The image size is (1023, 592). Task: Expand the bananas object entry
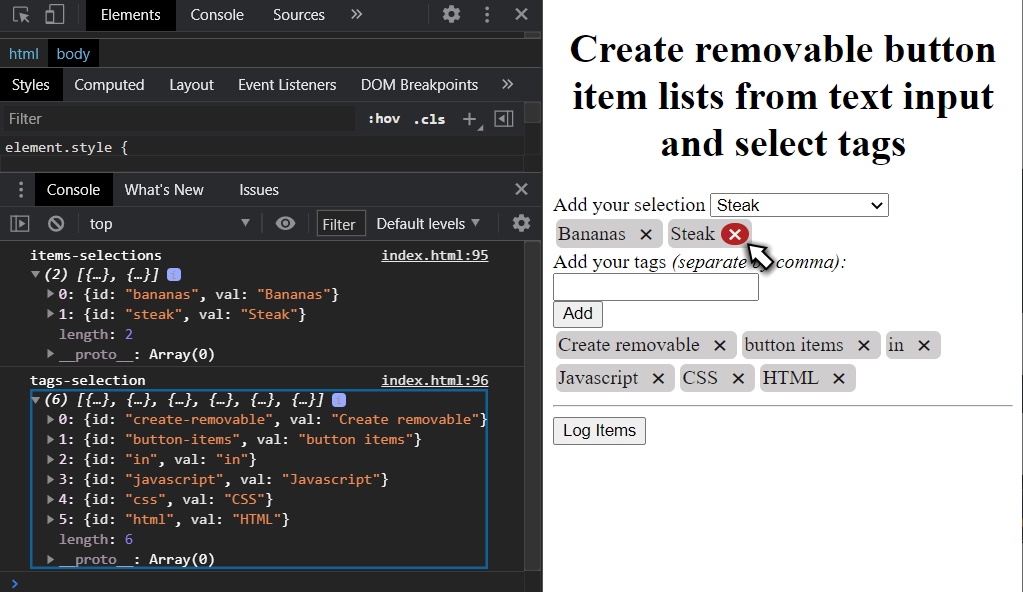coord(50,294)
